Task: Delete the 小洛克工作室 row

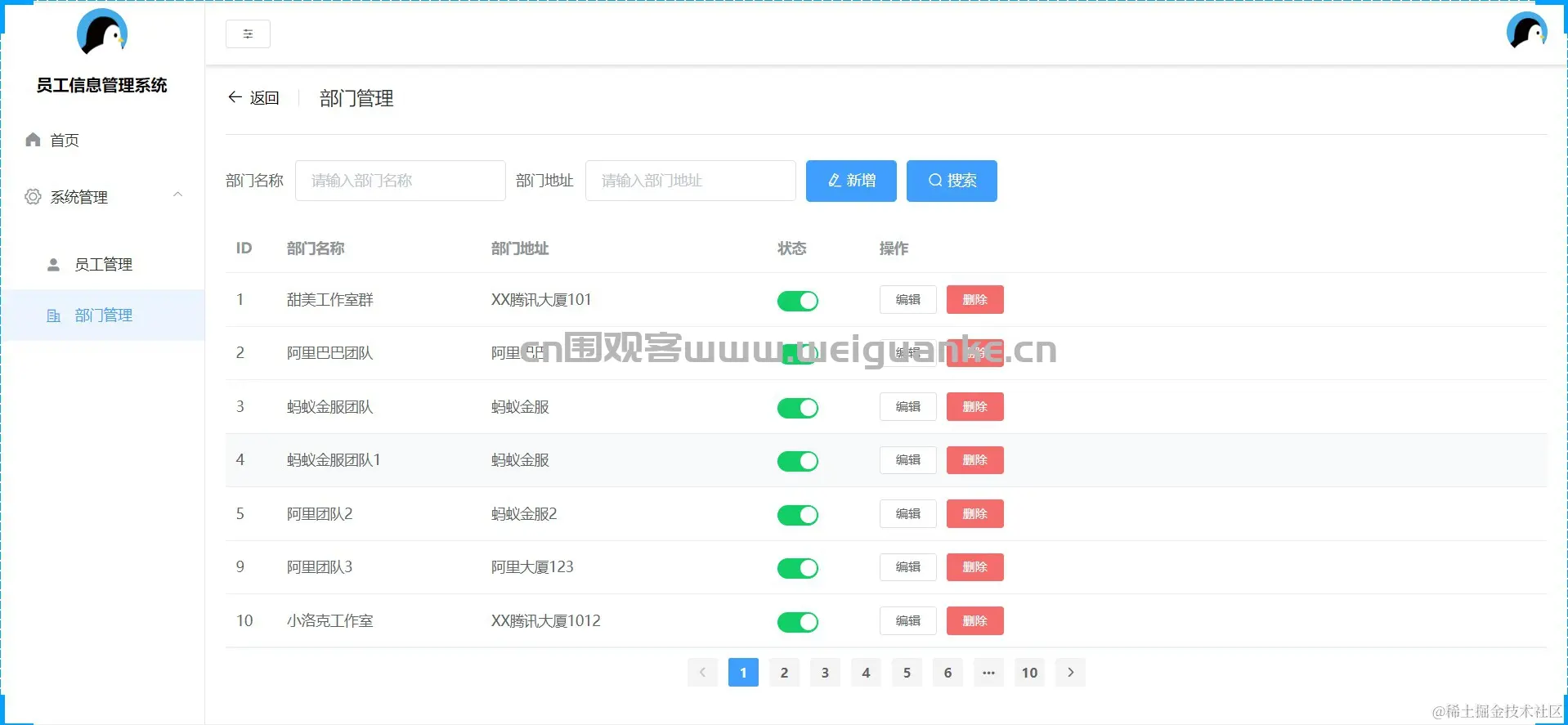Action: point(975,621)
